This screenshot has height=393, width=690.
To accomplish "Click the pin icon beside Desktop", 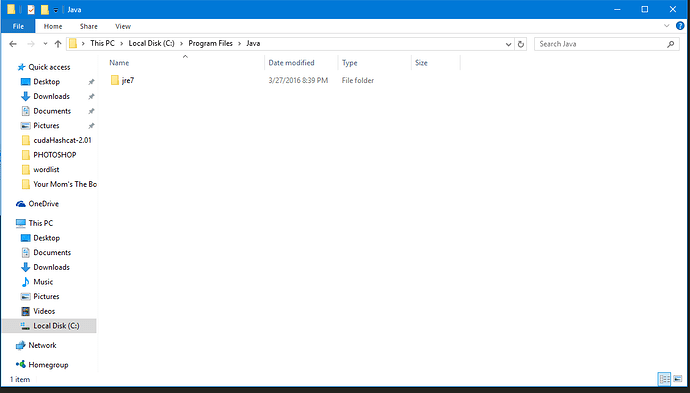I will 91,82.
